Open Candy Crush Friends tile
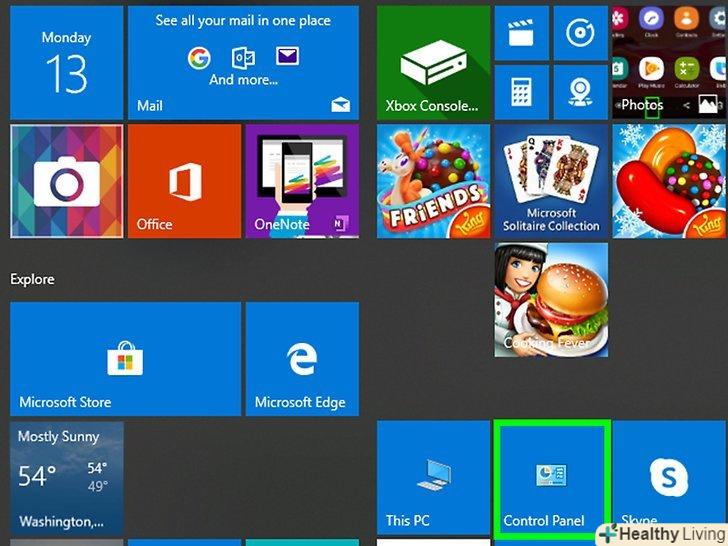728x546 pixels. (x=433, y=181)
